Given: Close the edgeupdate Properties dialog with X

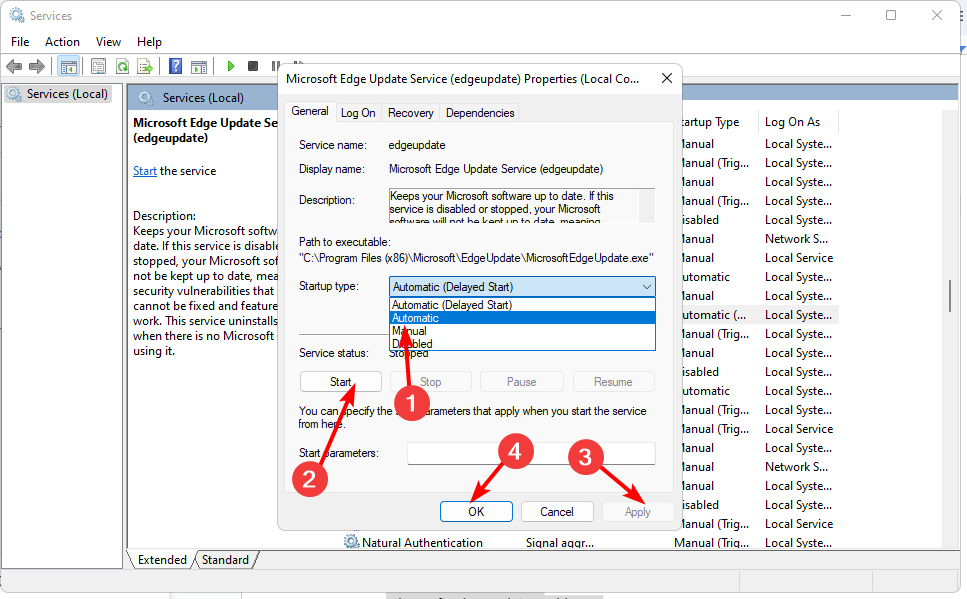Looking at the screenshot, I should (x=667, y=78).
